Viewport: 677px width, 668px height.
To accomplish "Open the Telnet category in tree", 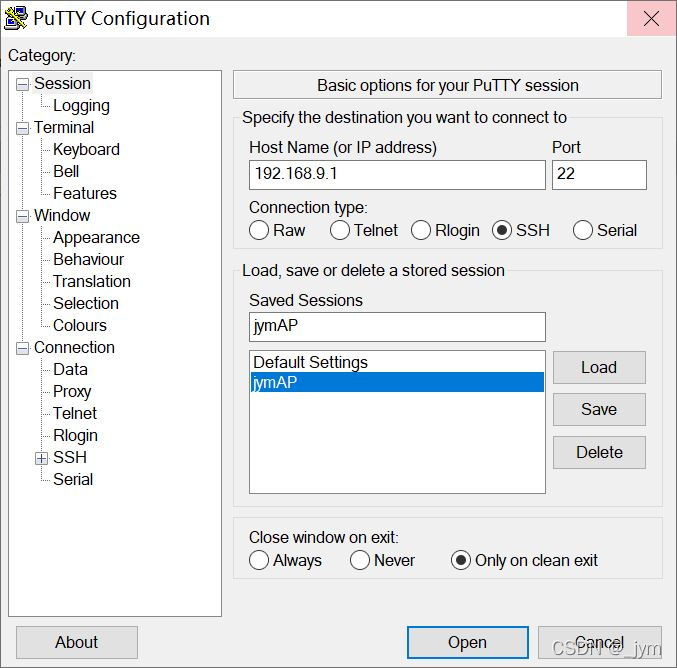I will [x=75, y=414].
